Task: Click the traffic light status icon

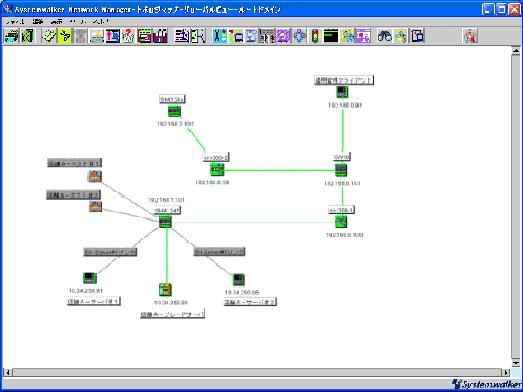Action: click(x=315, y=36)
